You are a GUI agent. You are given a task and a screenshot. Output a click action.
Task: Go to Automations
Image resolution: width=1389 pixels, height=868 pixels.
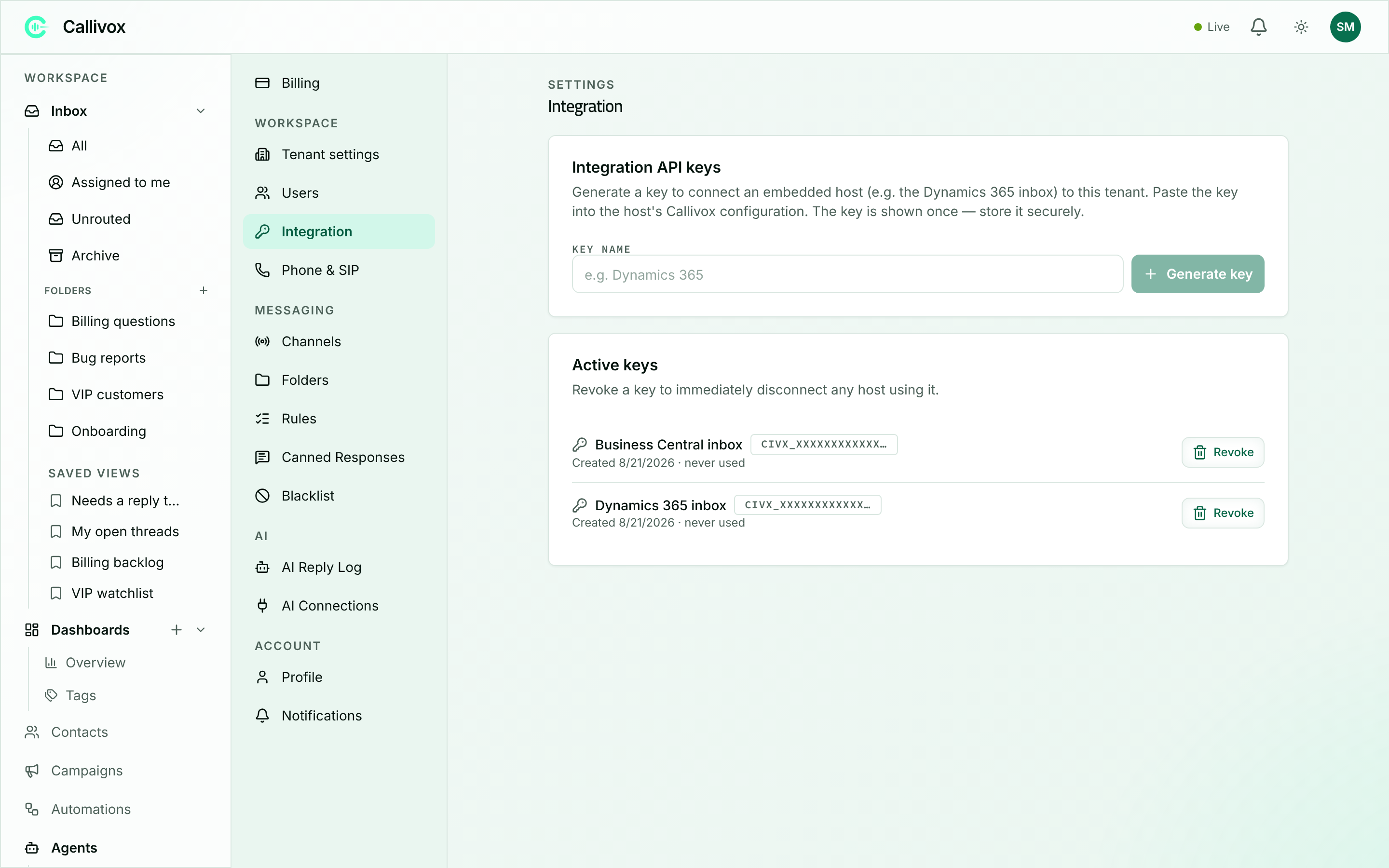click(116, 810)
